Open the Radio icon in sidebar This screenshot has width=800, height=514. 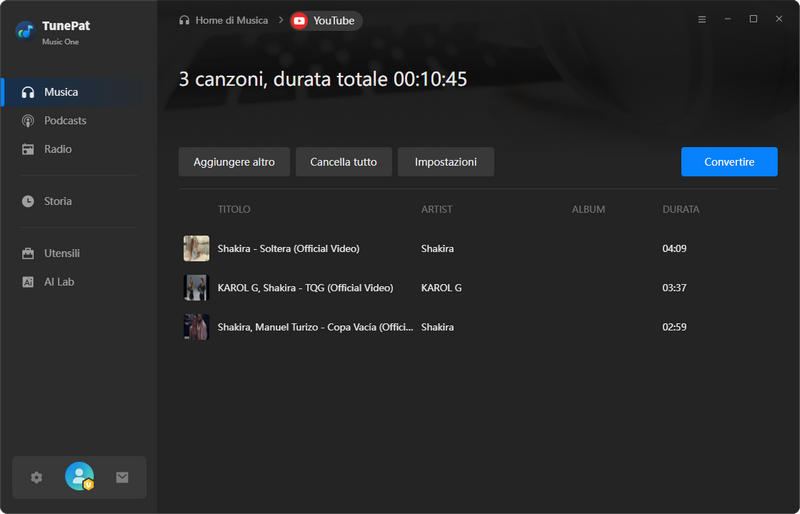pos(28,150)
